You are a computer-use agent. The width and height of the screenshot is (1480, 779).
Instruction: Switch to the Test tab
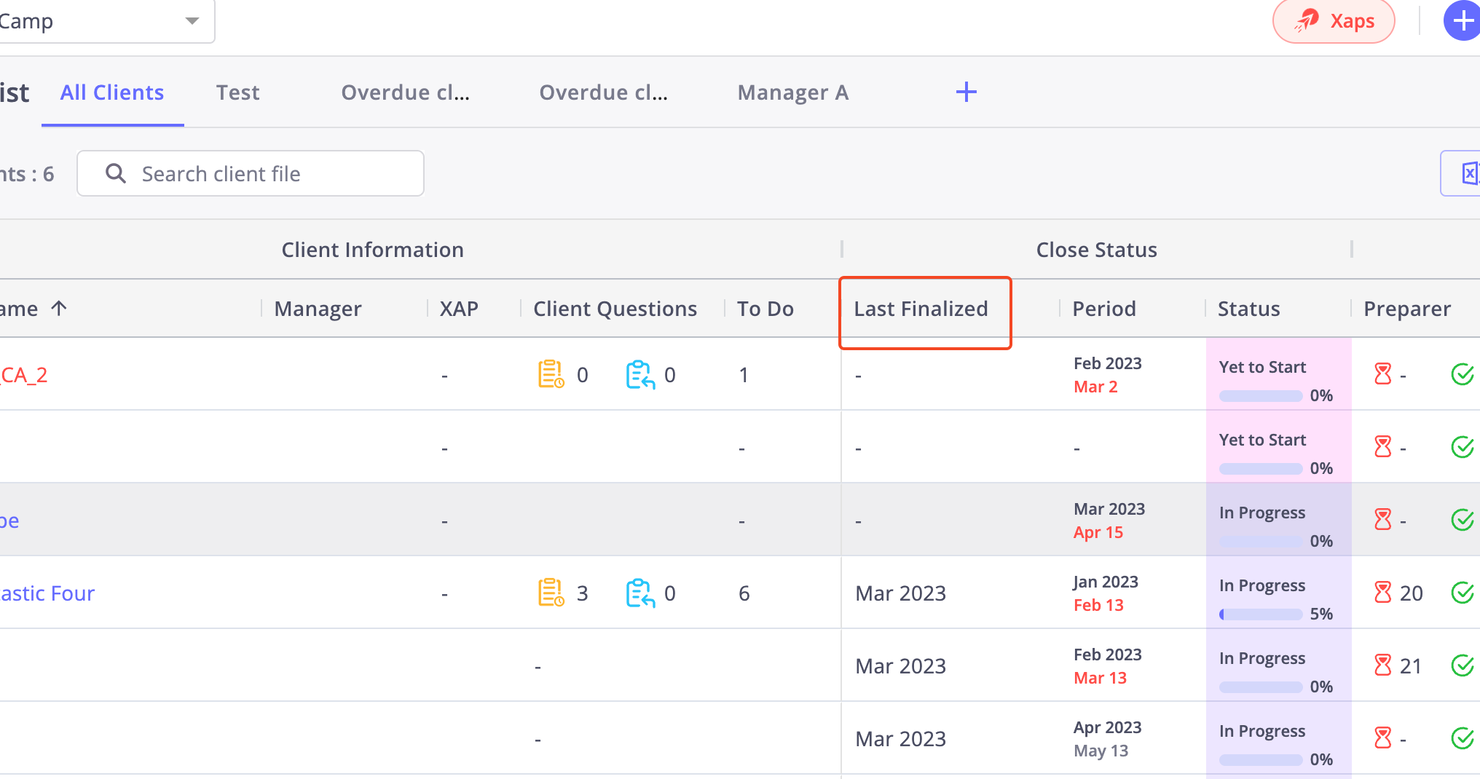(x=238, y=93)
